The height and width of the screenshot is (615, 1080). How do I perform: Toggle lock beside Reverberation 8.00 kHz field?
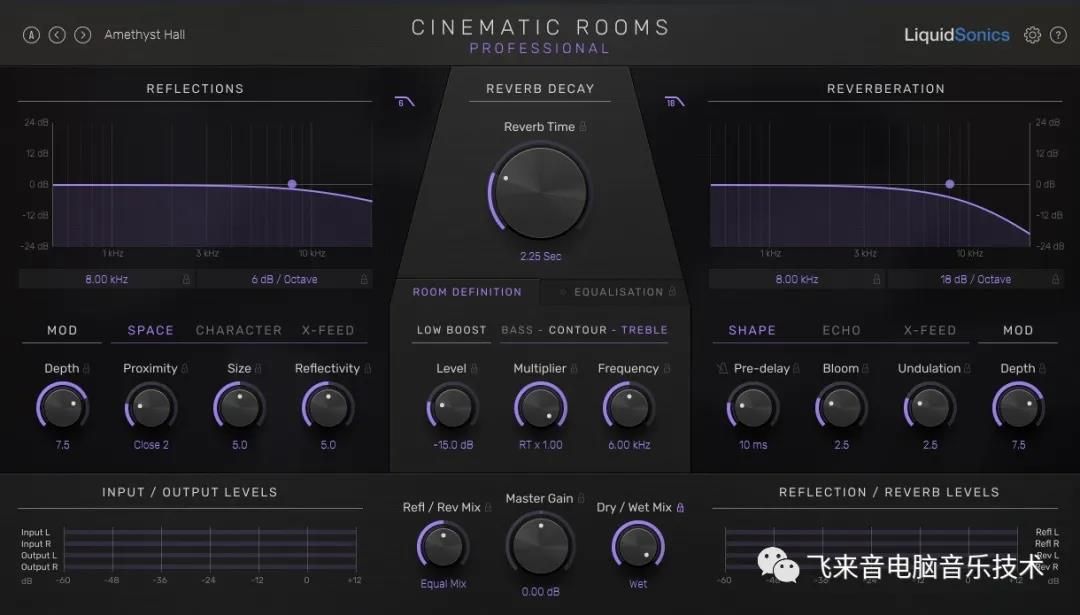tap(876, 280)
